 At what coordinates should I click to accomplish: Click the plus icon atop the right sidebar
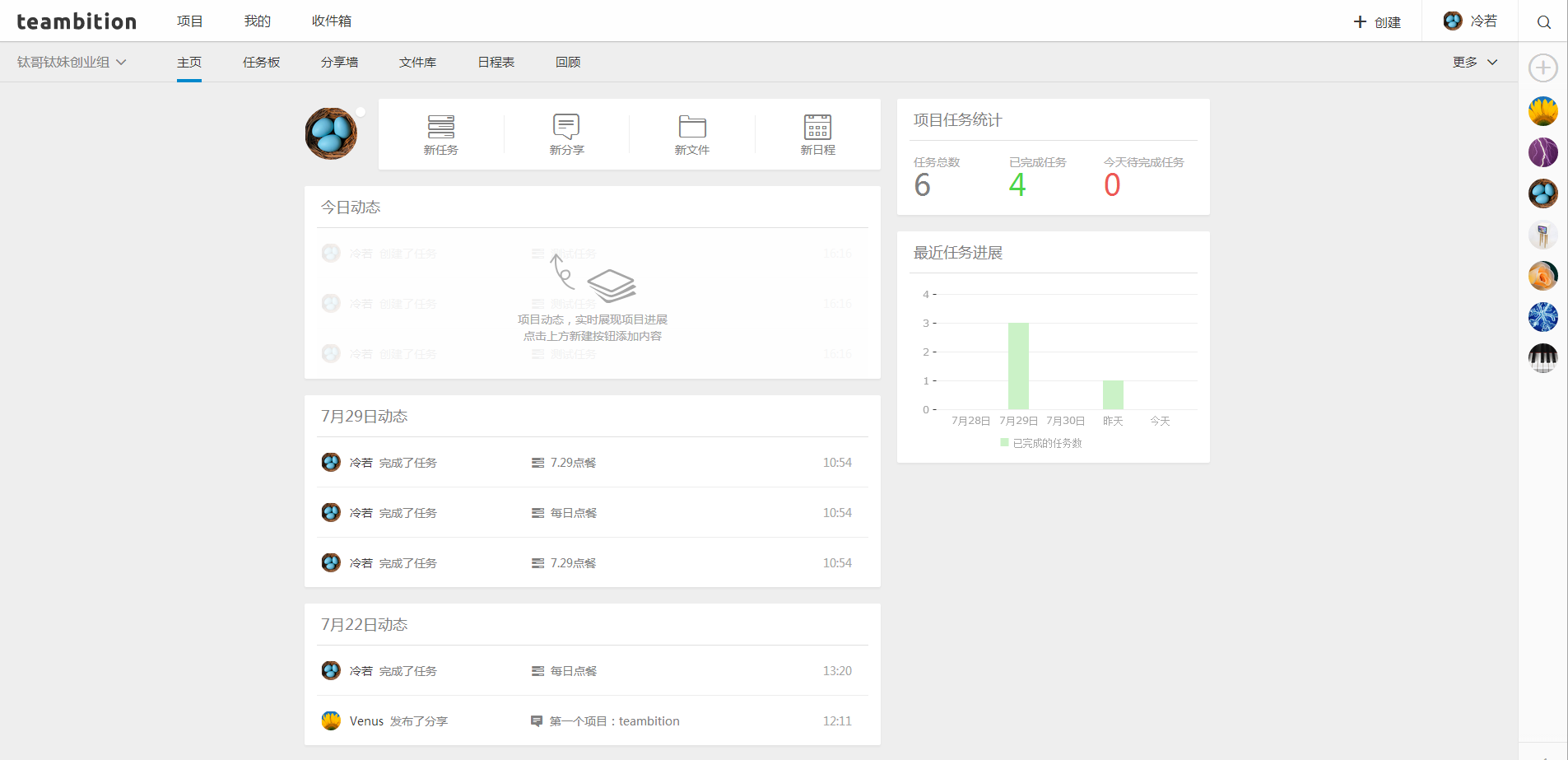(x=1543, y=68)
